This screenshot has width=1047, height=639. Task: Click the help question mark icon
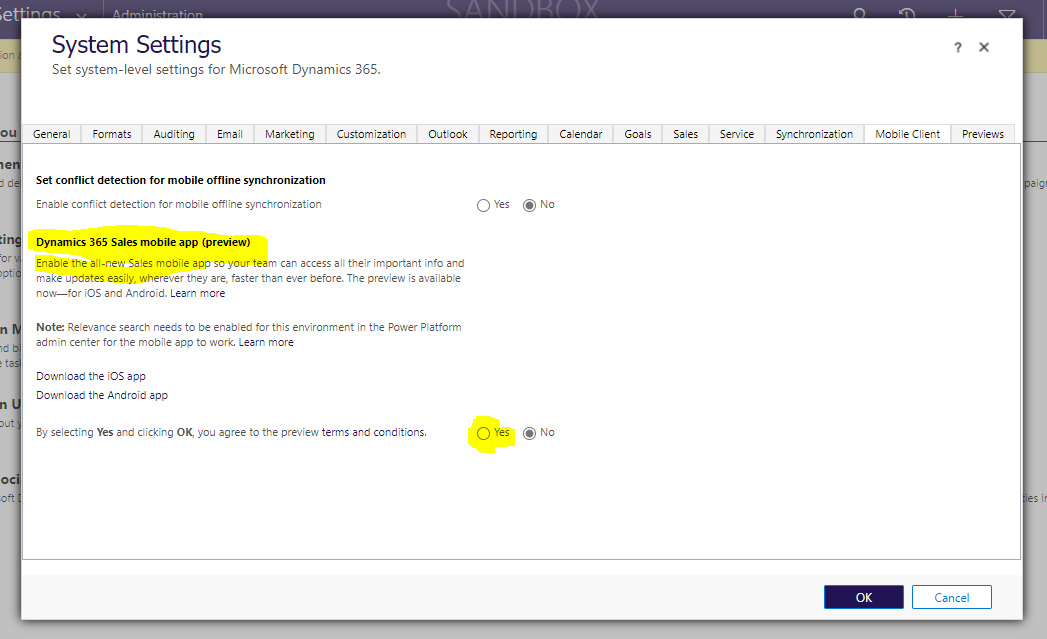(957, 48)
